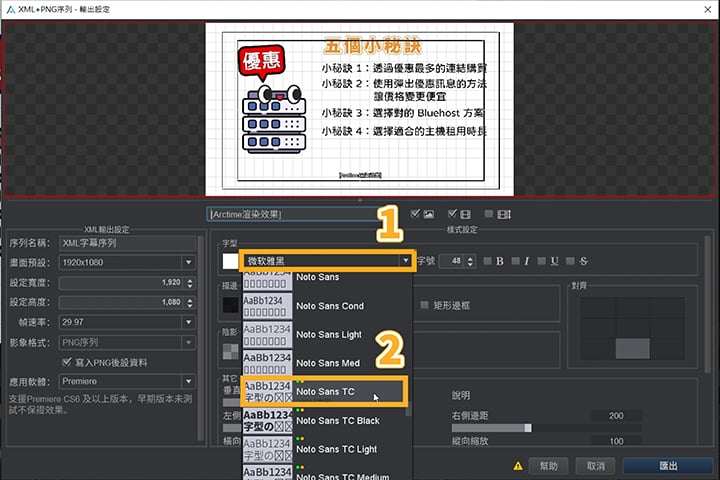
Task: Click the black outline color swatch
Action: pos(230,305)
